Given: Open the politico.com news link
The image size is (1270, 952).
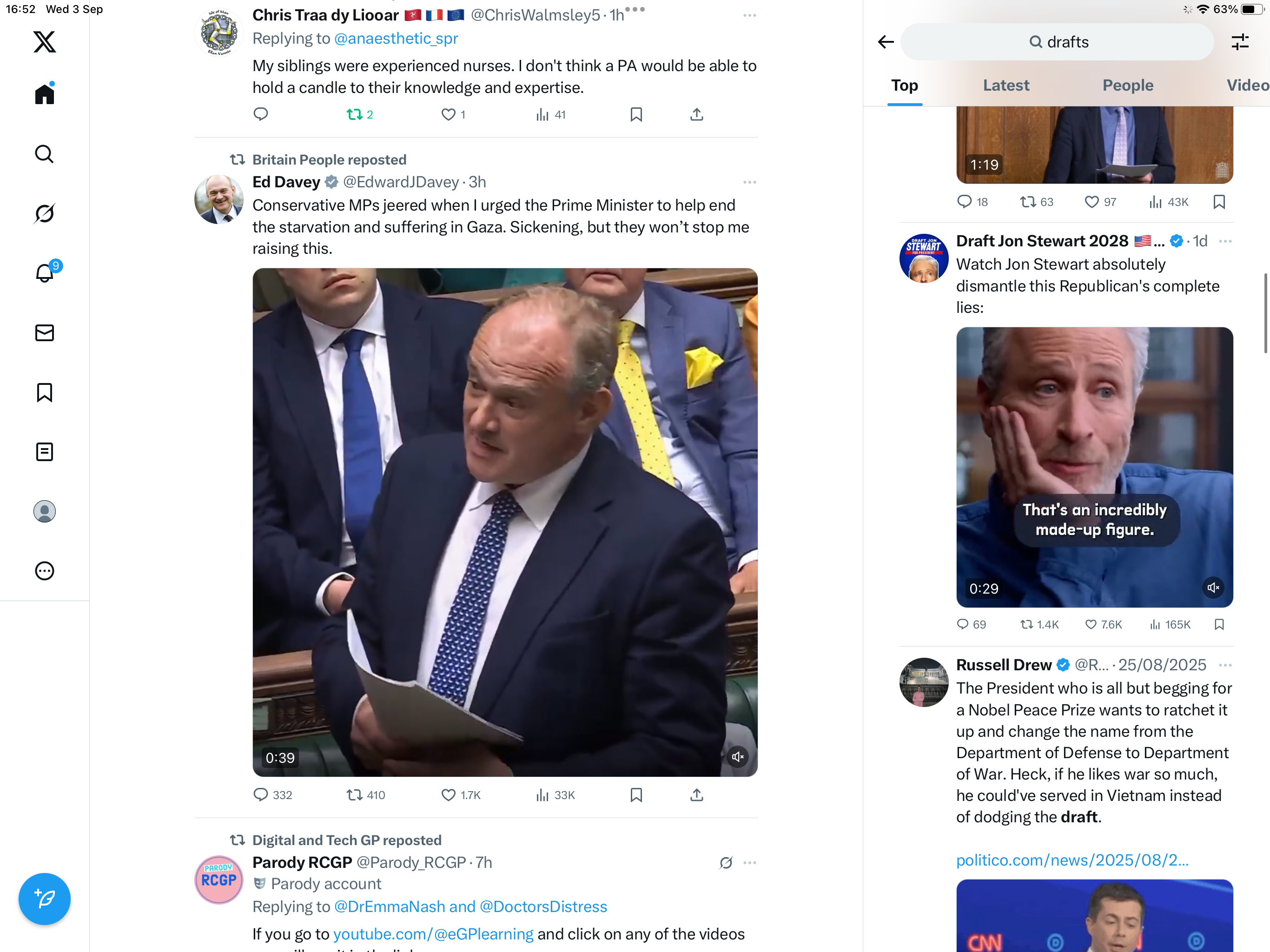Looking at the screenshot, I should (x=1072, y=859).
